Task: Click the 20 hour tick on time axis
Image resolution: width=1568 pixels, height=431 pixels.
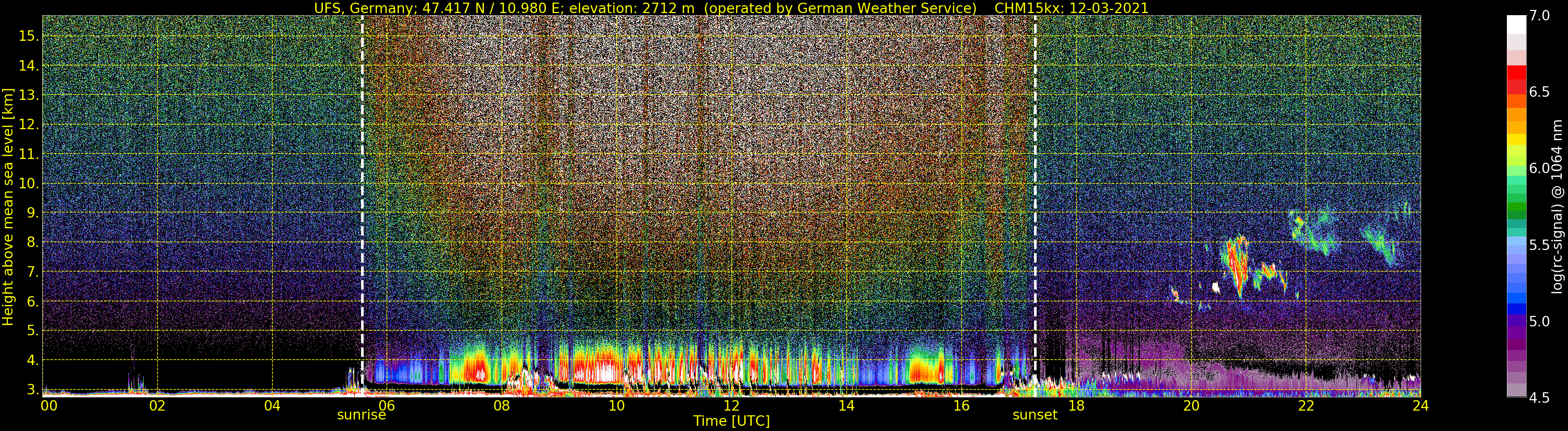Action: click(x=1191, y=405)
